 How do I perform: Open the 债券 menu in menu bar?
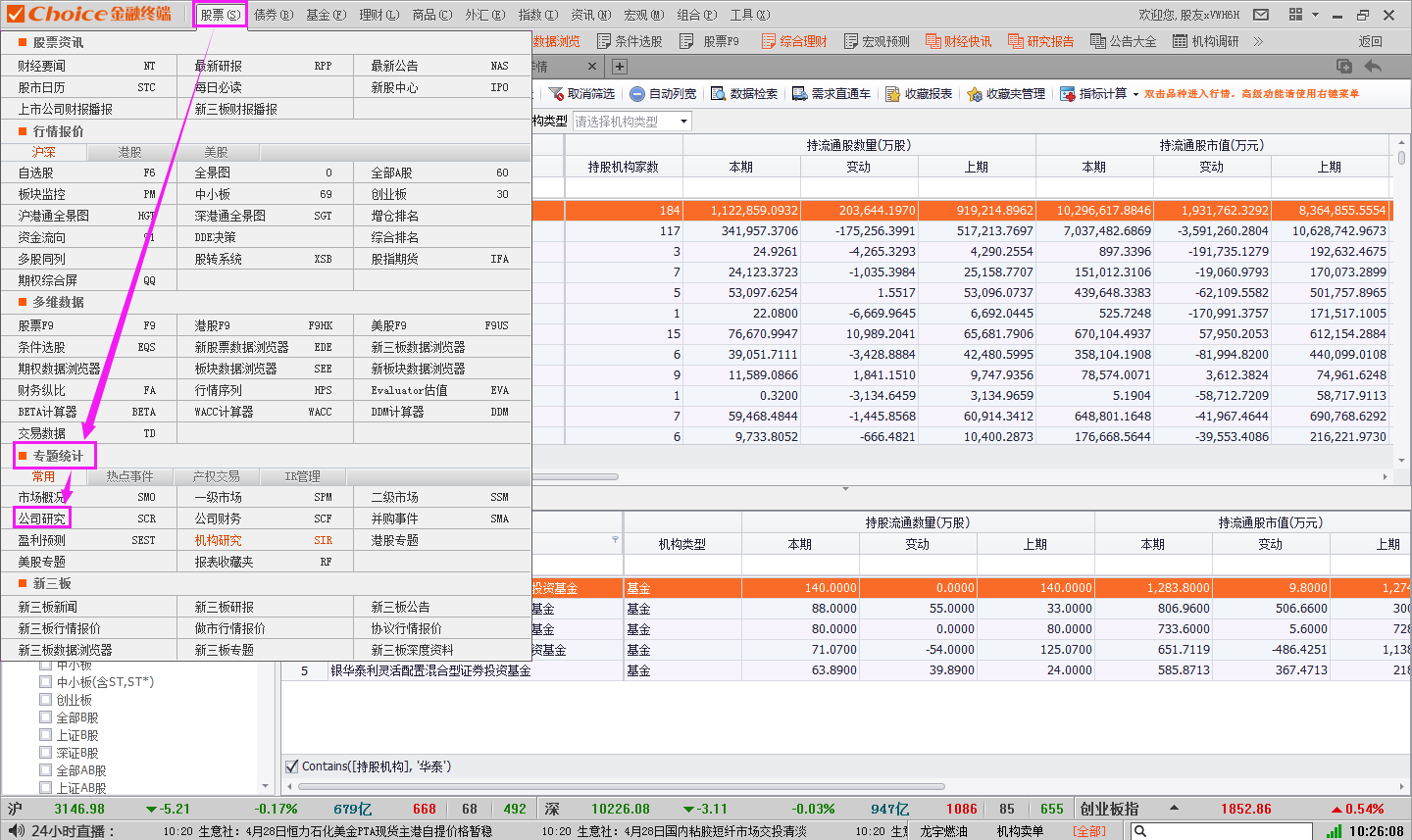[273, 15]
